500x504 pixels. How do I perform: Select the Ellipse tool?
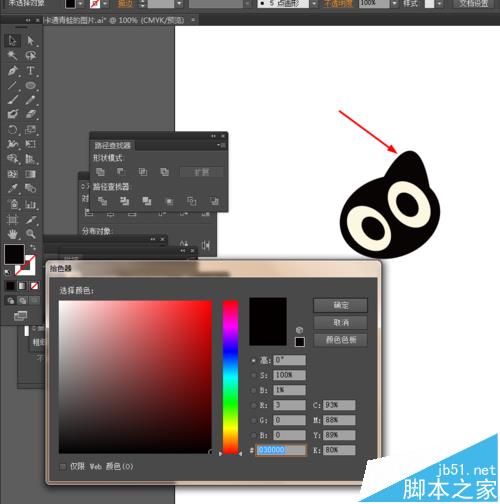click(30, 85)
